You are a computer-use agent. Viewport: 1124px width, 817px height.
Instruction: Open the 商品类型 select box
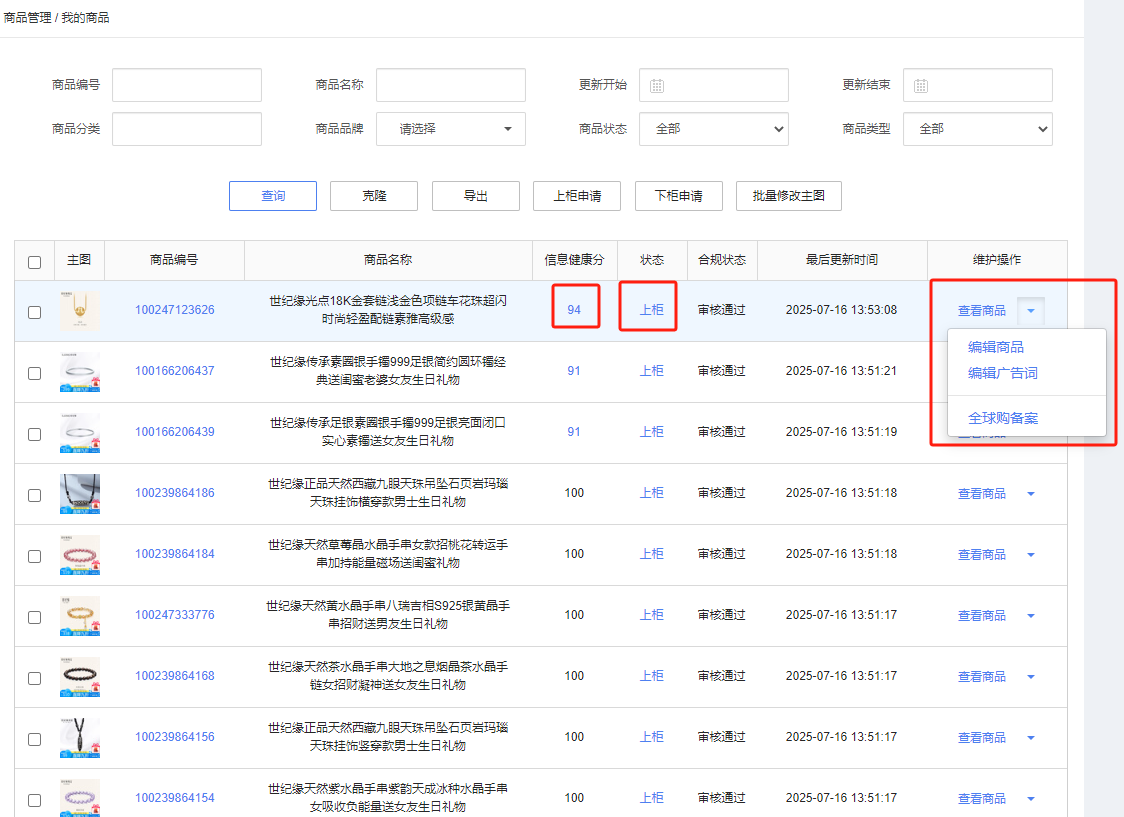pos(977,129)
